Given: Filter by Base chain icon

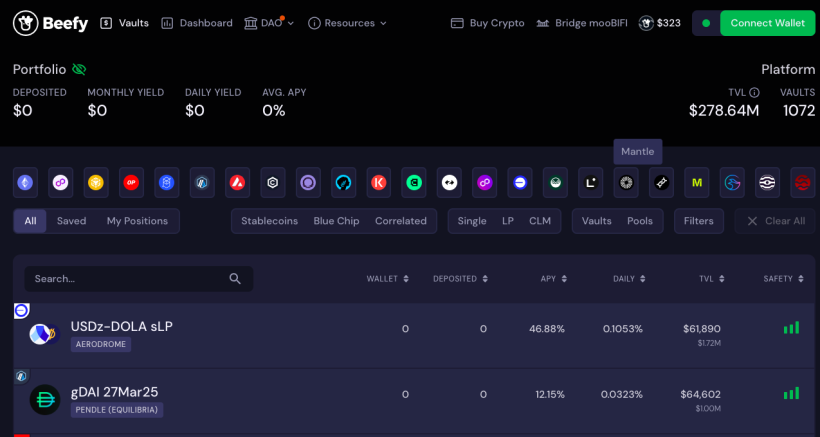Looking at the screenshot, I should click(x=520, y=182).
